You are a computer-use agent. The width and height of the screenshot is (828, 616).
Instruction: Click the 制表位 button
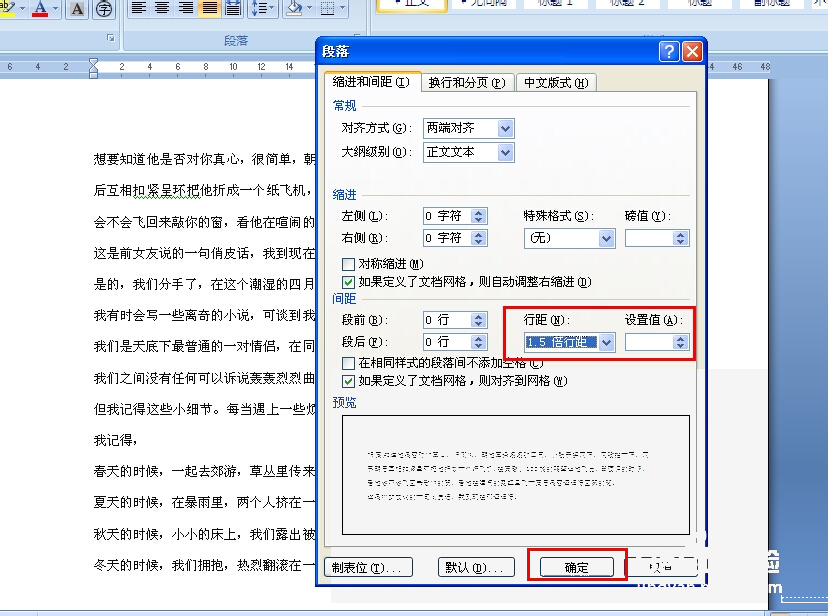(368, 568)
